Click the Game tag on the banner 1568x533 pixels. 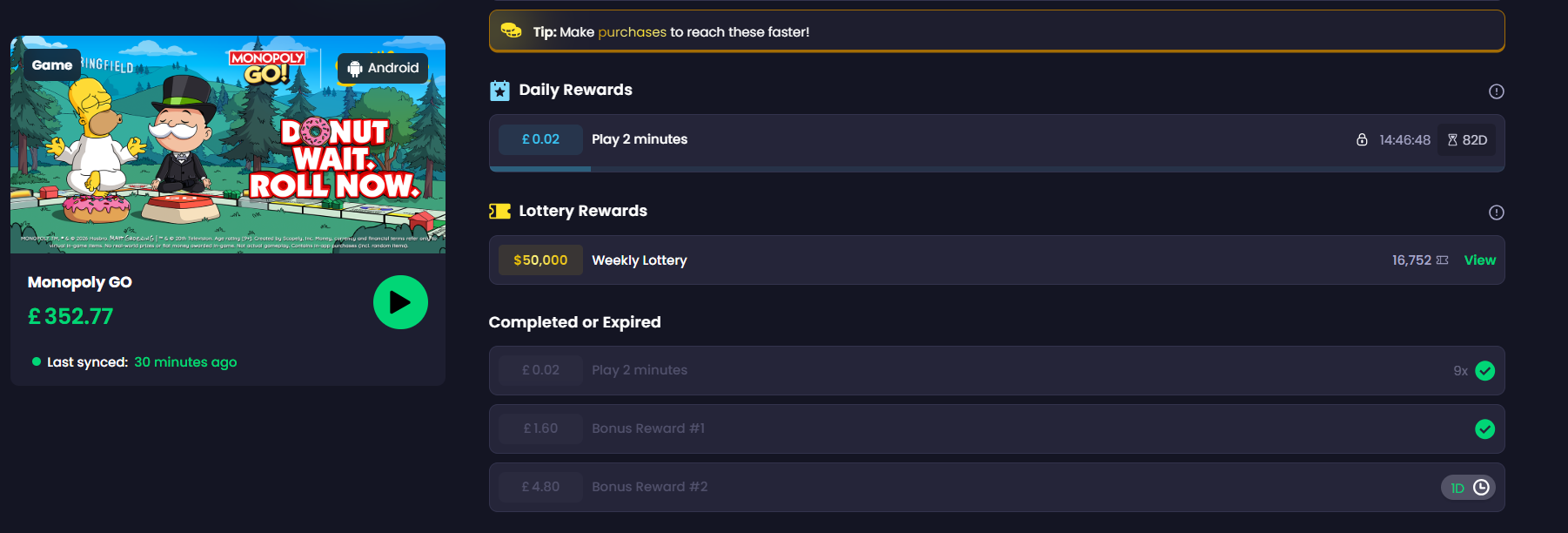[x=52, y=65]
